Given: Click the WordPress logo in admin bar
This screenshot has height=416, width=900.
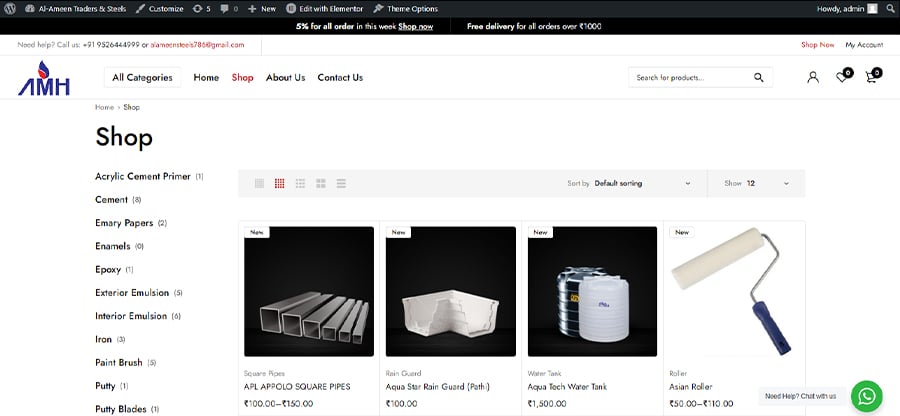Looking at the screenshot, I should click(x=11, y=8).
